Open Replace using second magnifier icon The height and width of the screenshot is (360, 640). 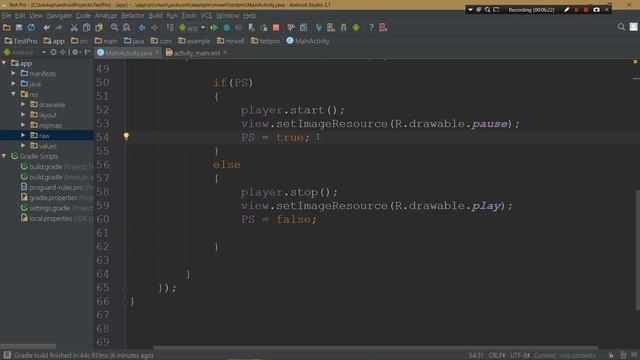pyautogui.click(x=127, y=27)
